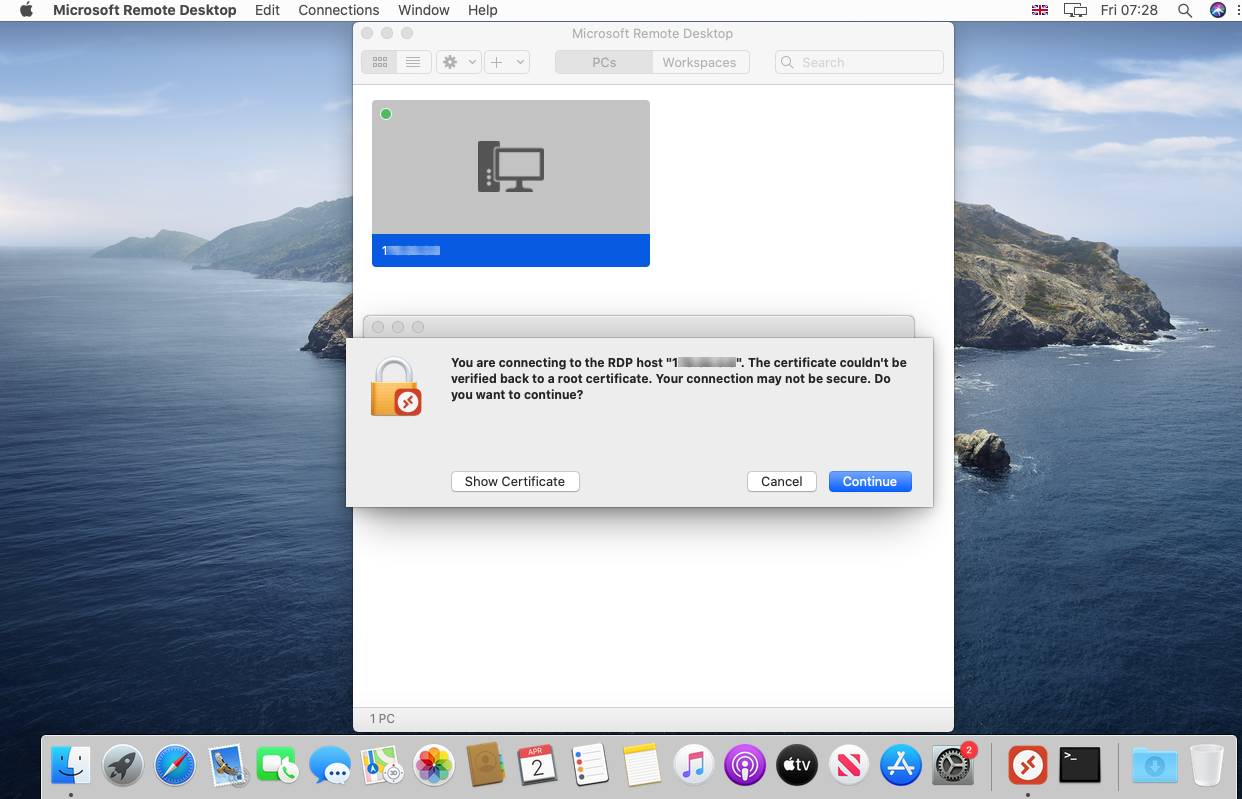This screenshot has height=799, width=1242.
Task: Open Launchpad from the Dock
Action: click(x=123, y=766)
